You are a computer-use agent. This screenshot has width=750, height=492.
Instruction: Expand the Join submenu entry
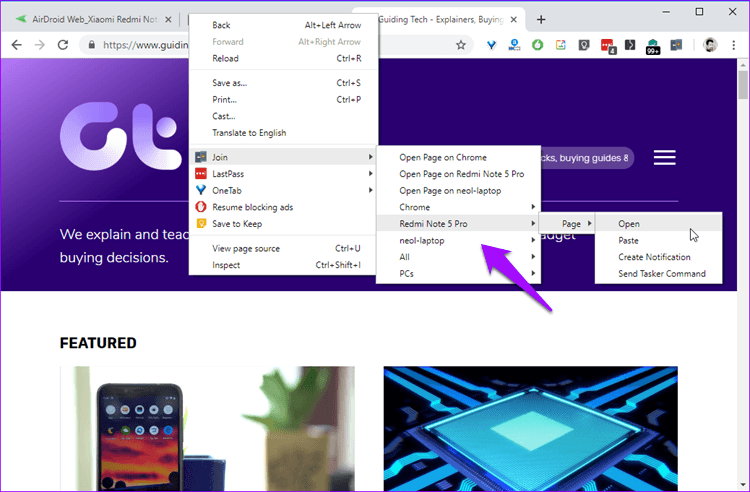(284, 157)
